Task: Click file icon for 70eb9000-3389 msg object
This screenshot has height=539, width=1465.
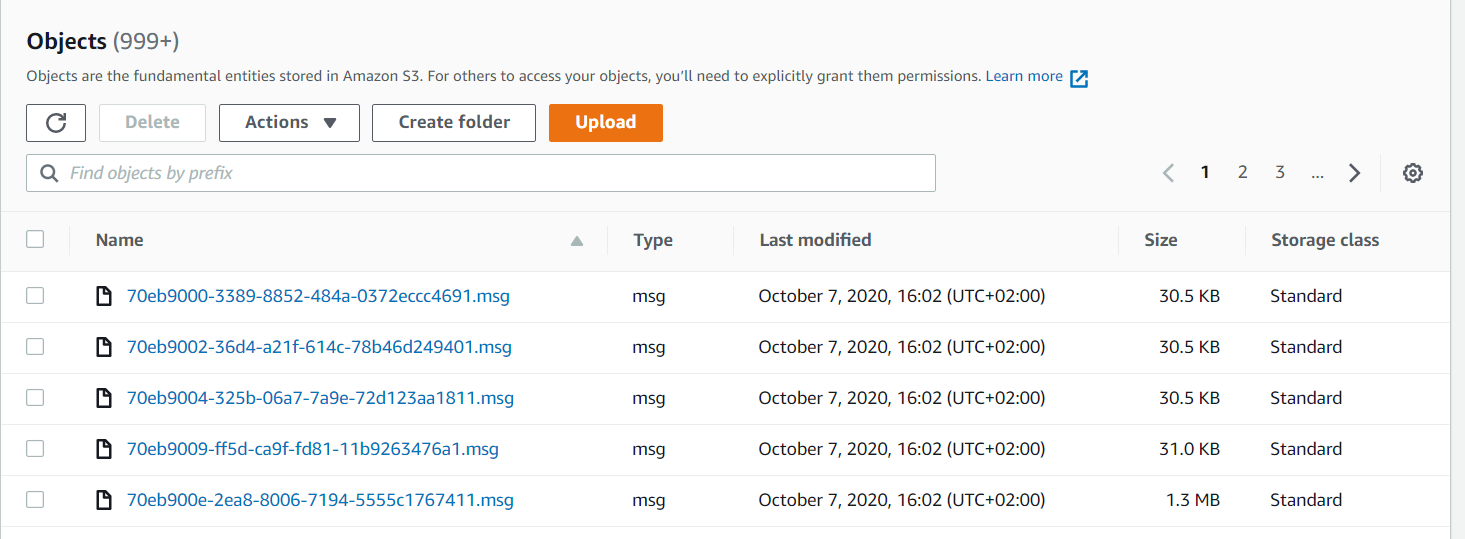Action: coord(103,296)
